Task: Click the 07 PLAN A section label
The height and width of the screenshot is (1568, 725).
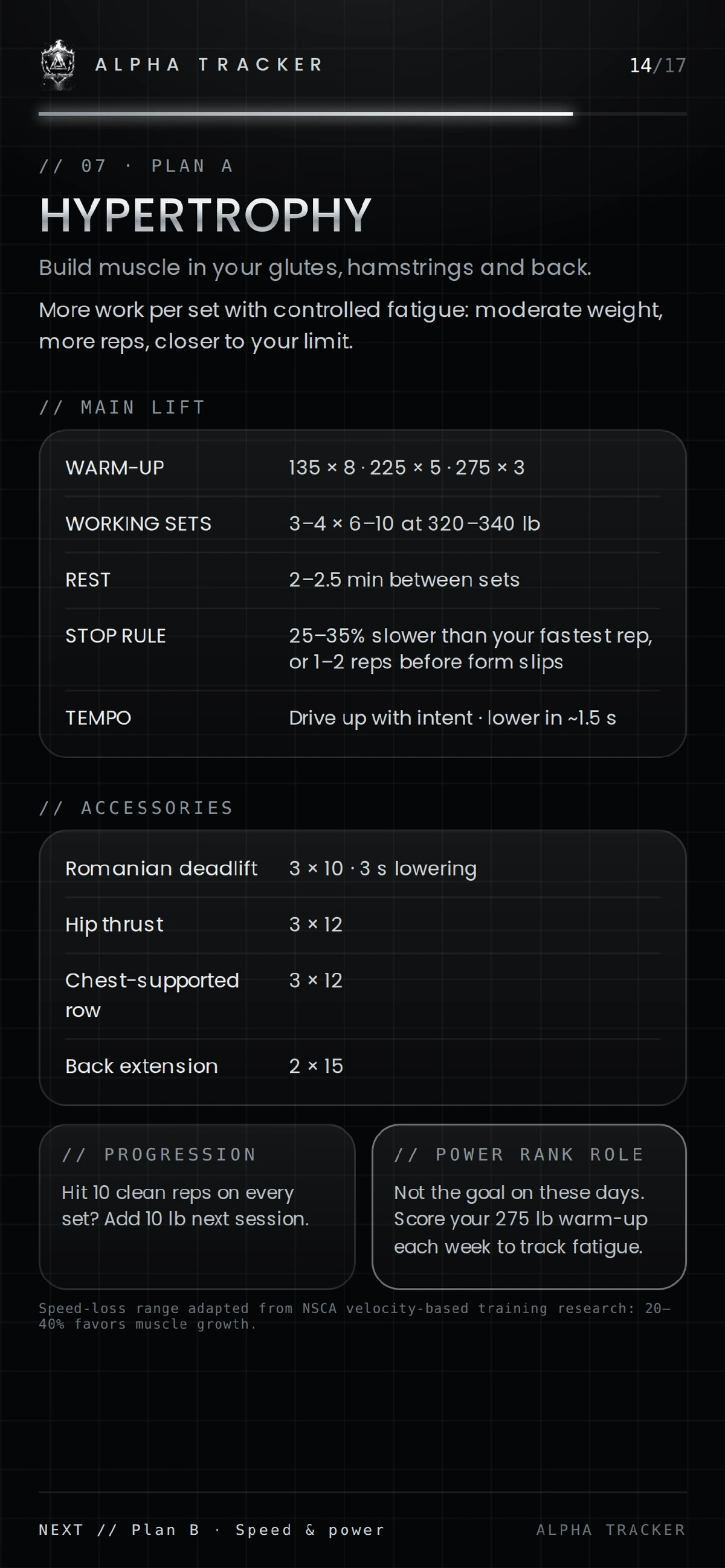Action: click(136, 165)
